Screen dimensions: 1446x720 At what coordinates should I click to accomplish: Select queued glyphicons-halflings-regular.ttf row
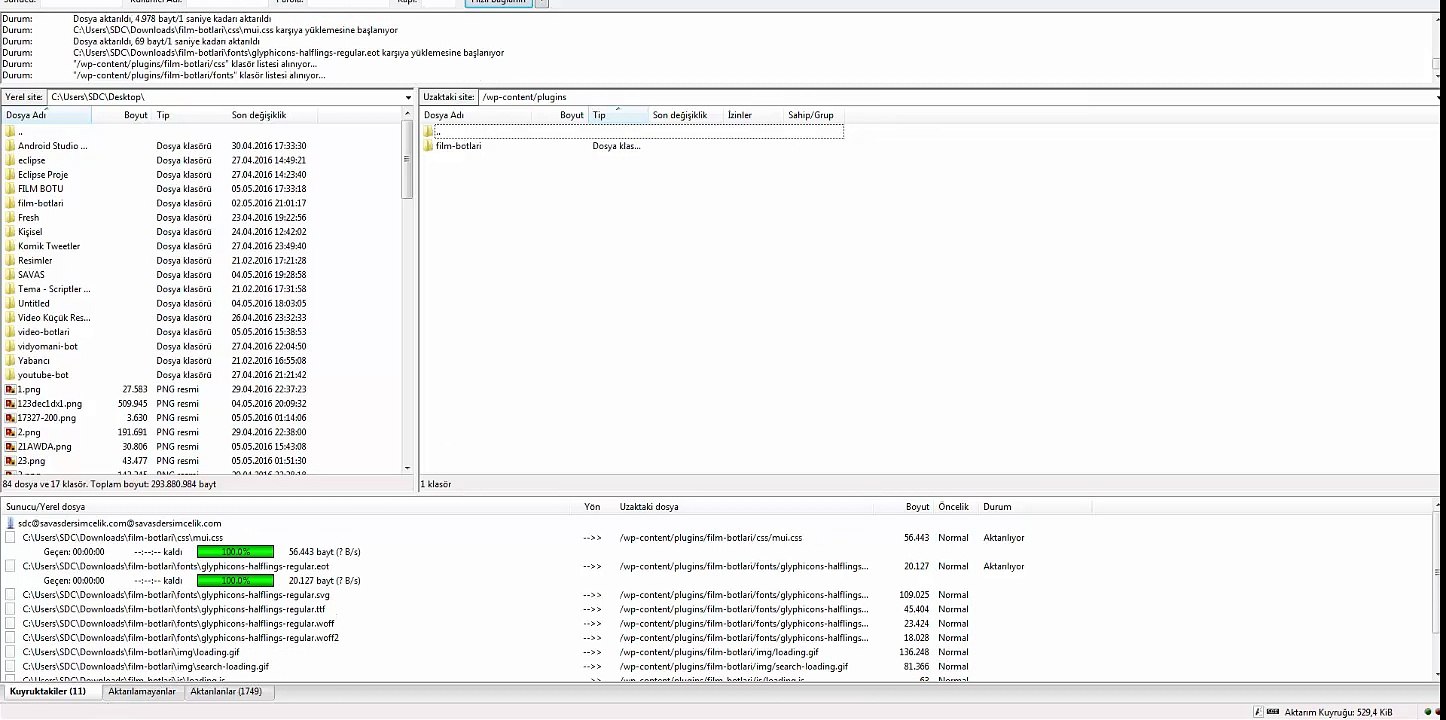point(545,609)
